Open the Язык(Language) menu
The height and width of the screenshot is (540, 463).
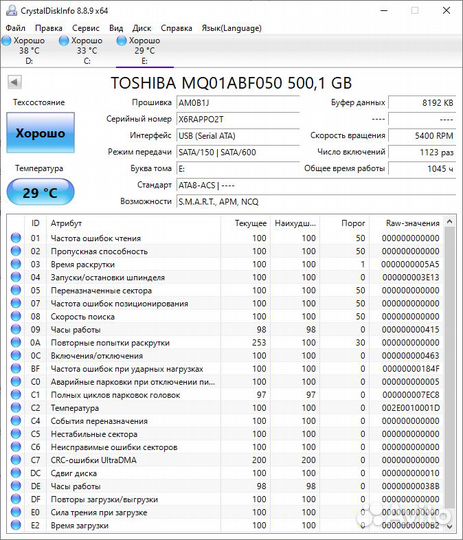231,28
